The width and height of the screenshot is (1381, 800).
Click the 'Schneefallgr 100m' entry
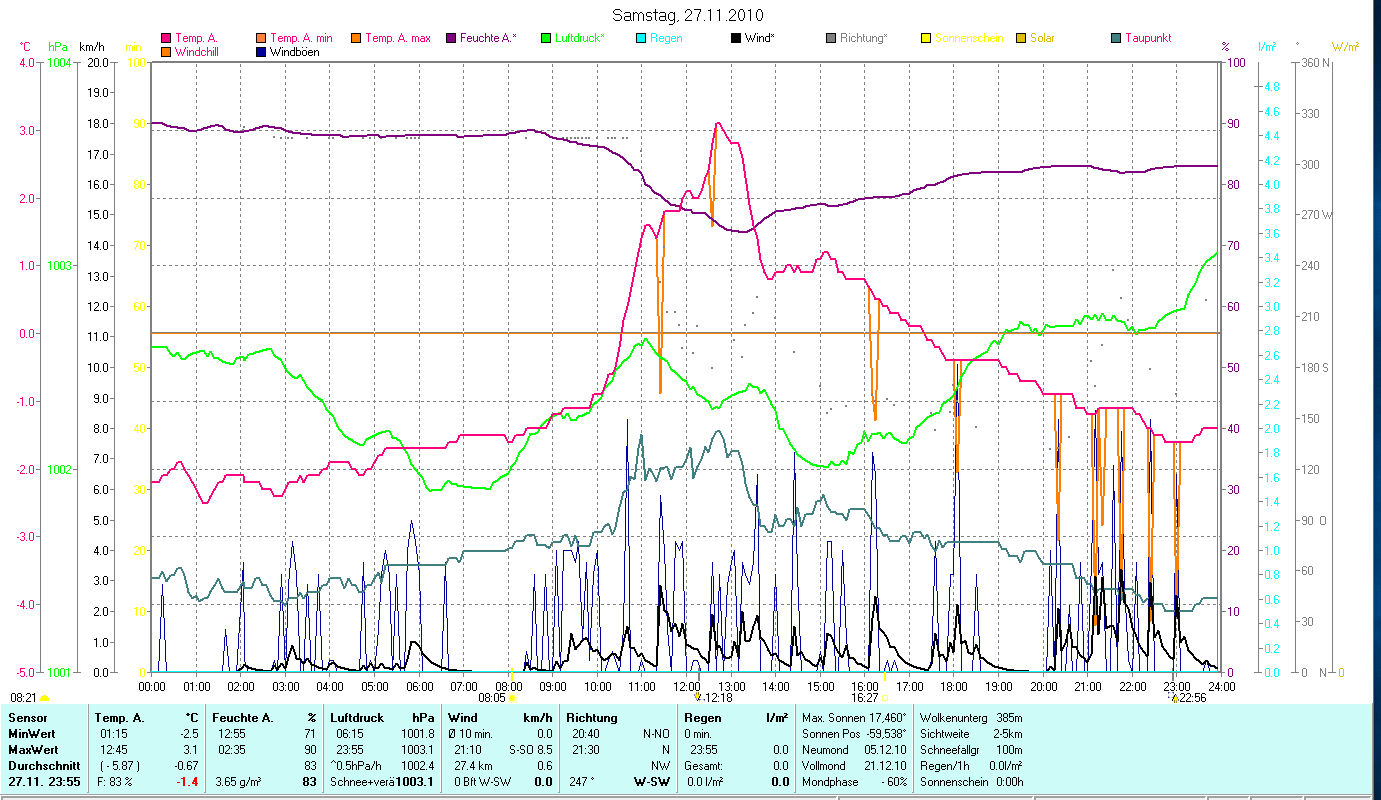[x=970, y=750]
